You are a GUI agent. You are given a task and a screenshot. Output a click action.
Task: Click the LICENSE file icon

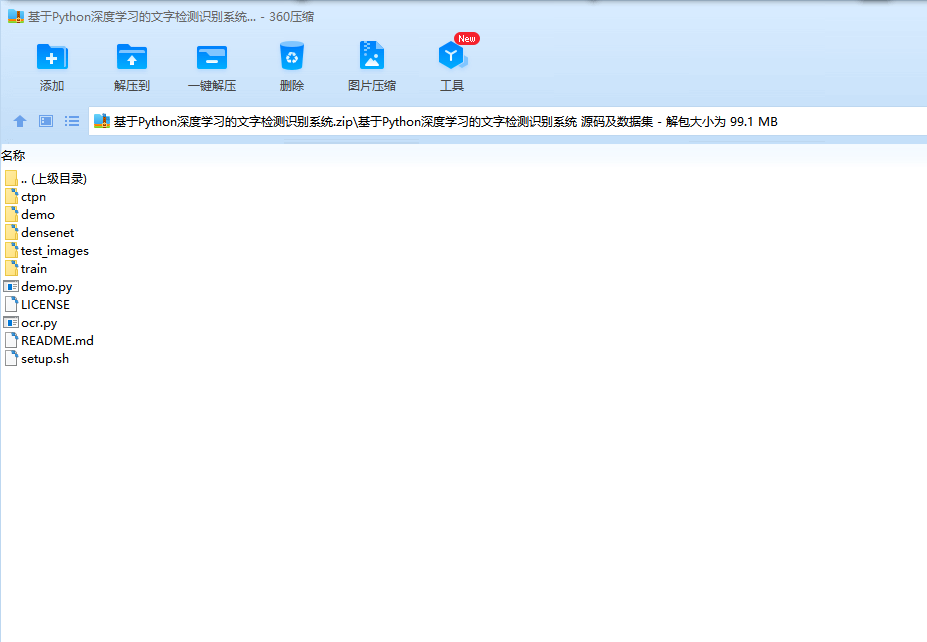(x=11, y=304)
